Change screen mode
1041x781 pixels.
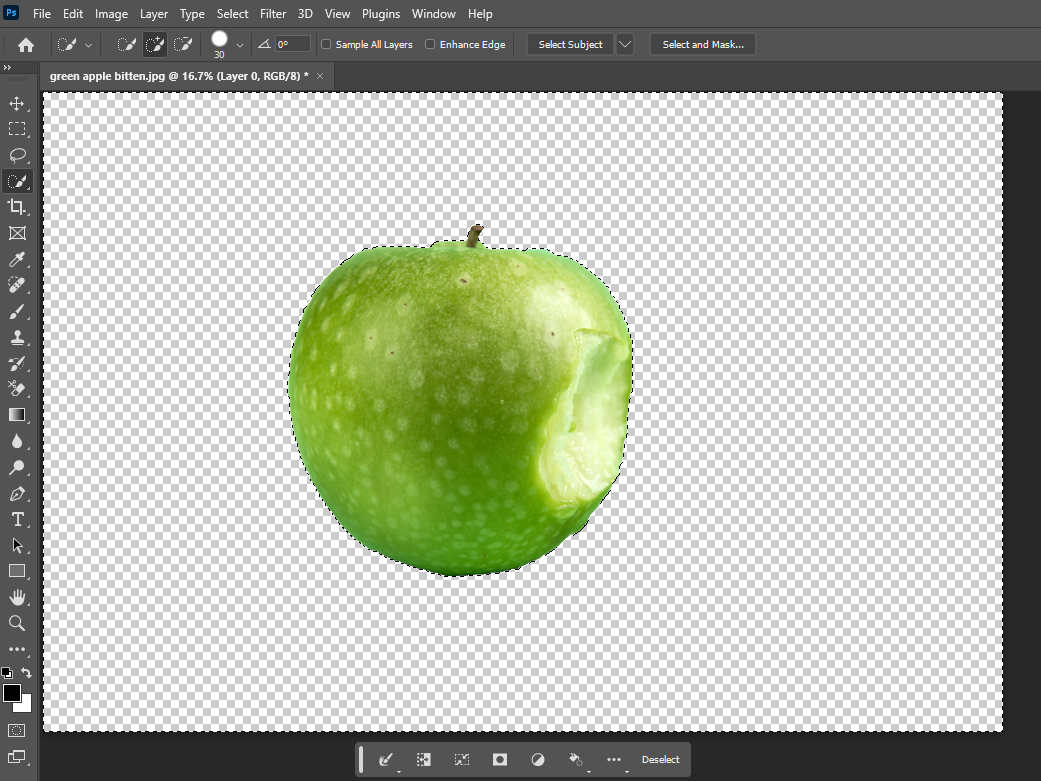point(17,757)
